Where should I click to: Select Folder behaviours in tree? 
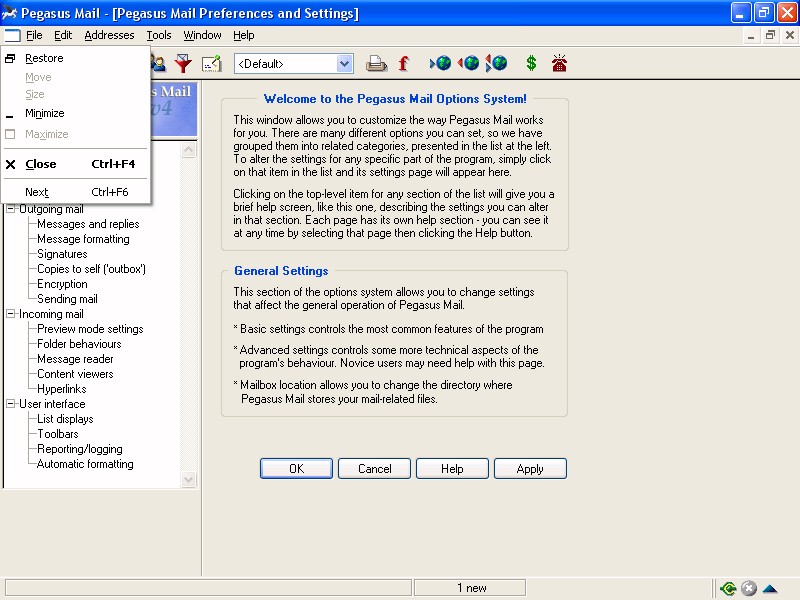(79, 344)
